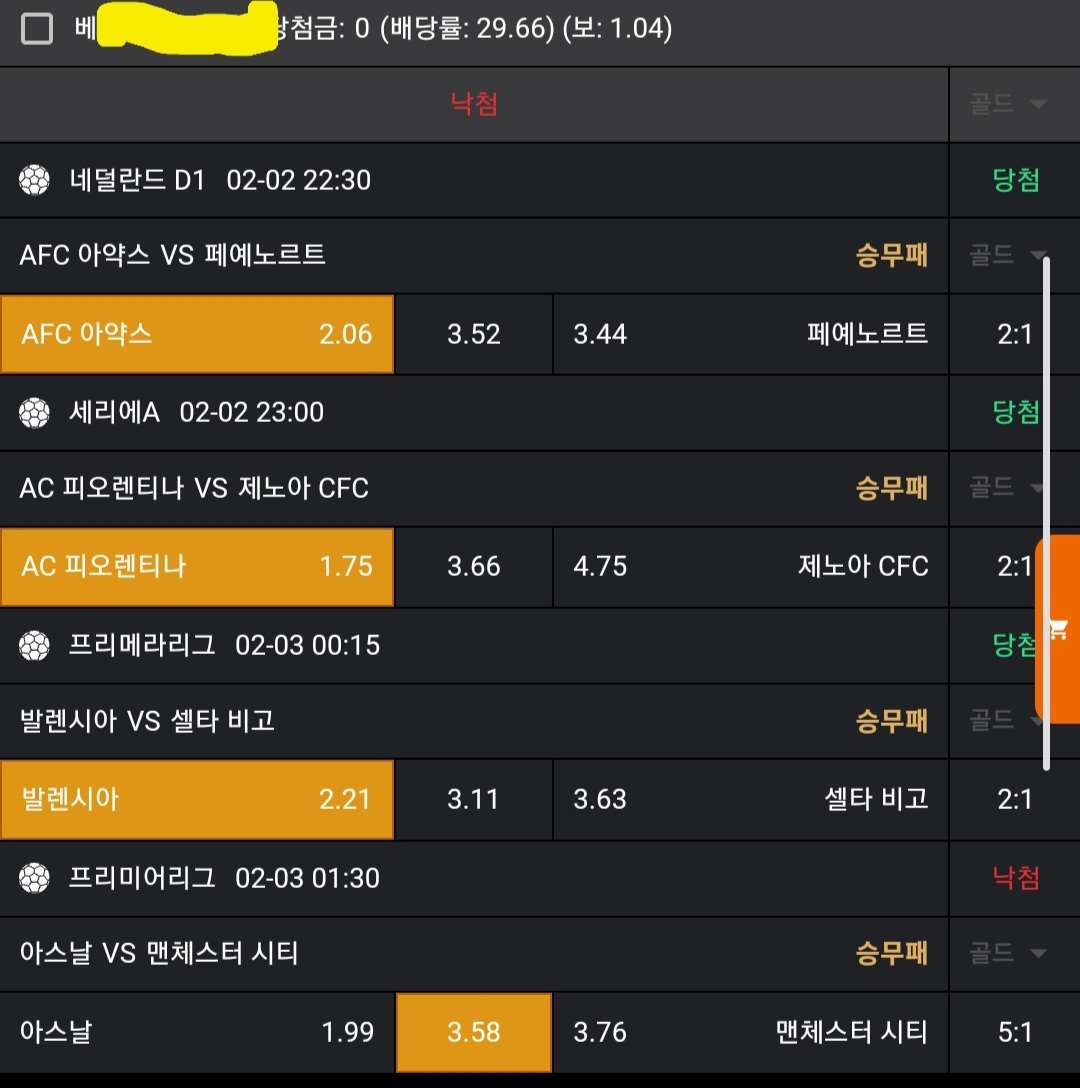
Task: Click 승무패 label for AC 피오렌티나 match
Action: click(891, 488)
